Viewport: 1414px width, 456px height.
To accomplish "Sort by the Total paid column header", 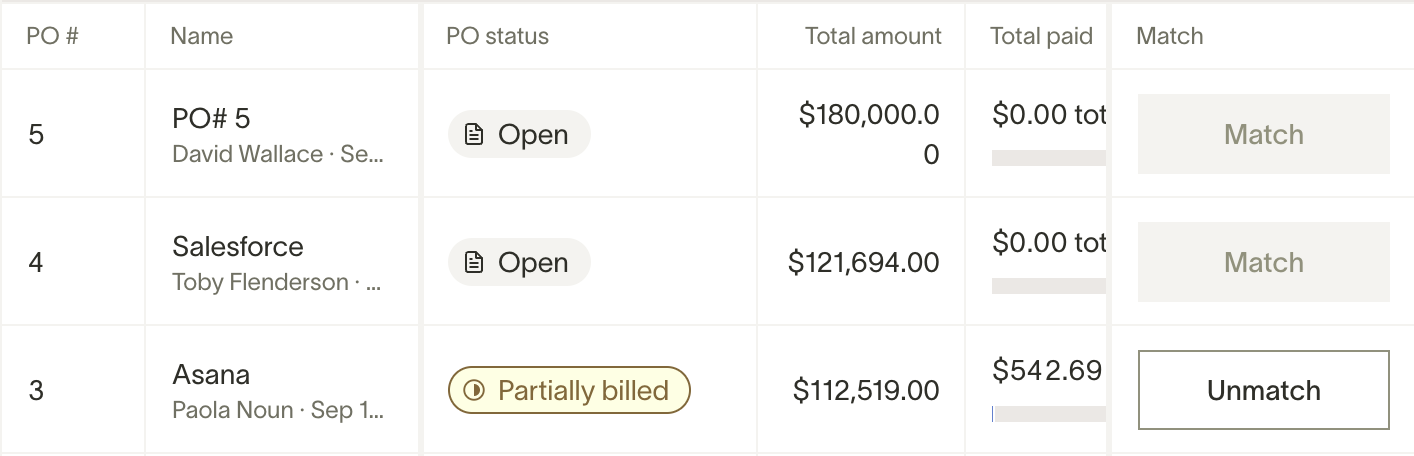I will (x=1041, y=36).
